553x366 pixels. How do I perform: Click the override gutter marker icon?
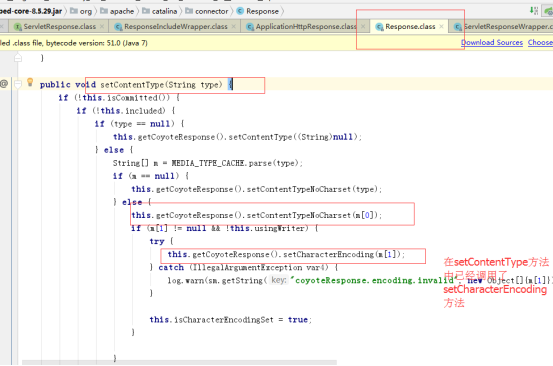4,84
